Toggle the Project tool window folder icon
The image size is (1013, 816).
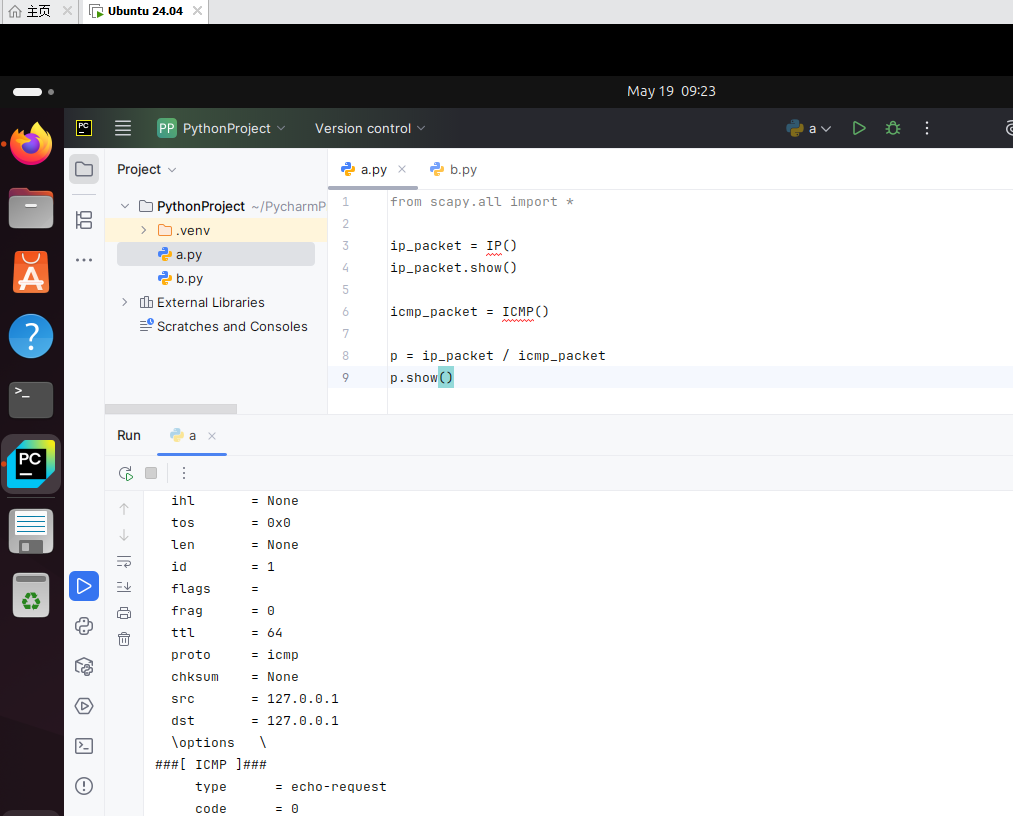coord(84,169)
